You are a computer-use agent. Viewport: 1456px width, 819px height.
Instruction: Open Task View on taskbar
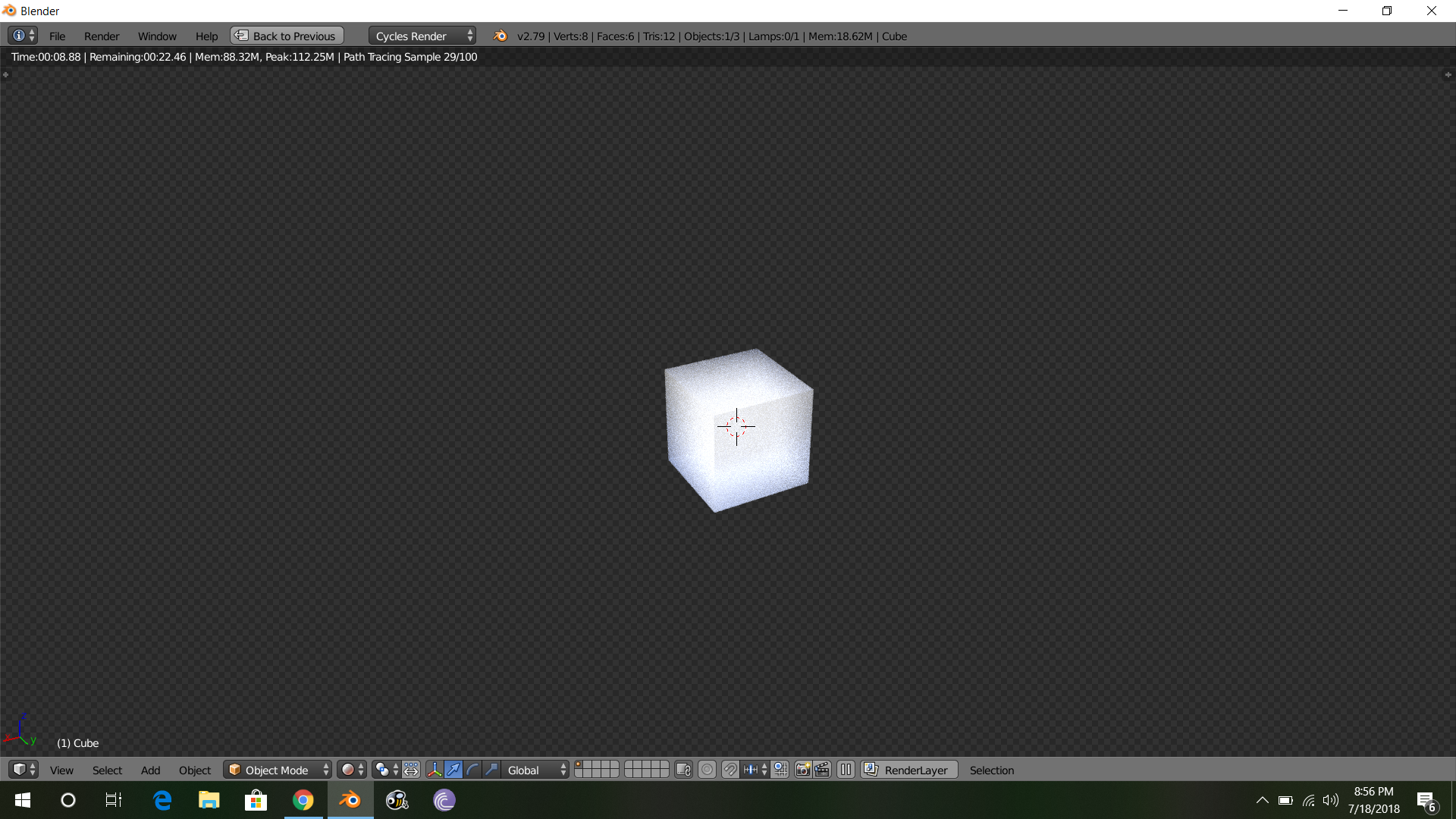(114, 800)
